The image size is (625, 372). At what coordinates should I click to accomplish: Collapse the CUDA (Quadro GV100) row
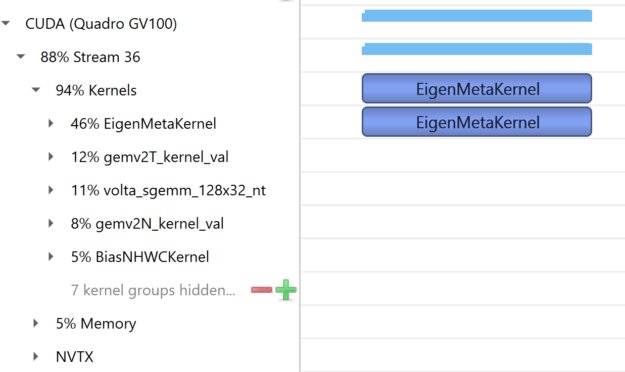point(6,24)
